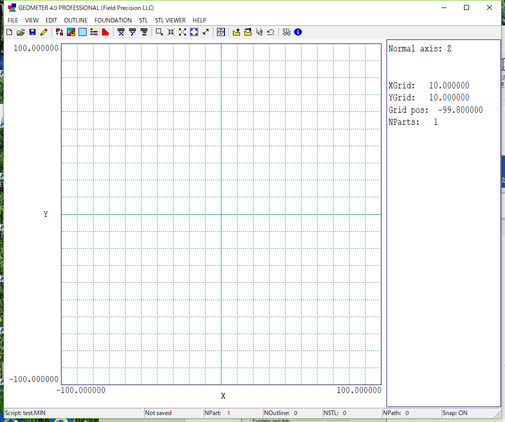Open the STL VIEWER menu
The height and width of the screenshot is (422, 505).
pyautogui.click(x=170, y=20)
